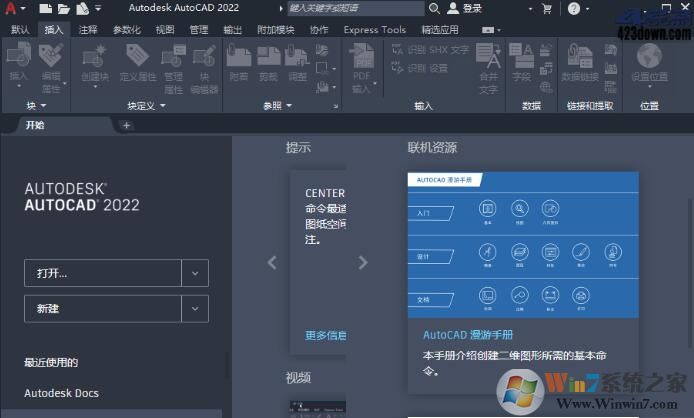Click the Open folder icon in quick access toolbar
This screenshot has height=418, width=694.
(x=64, y=8)
